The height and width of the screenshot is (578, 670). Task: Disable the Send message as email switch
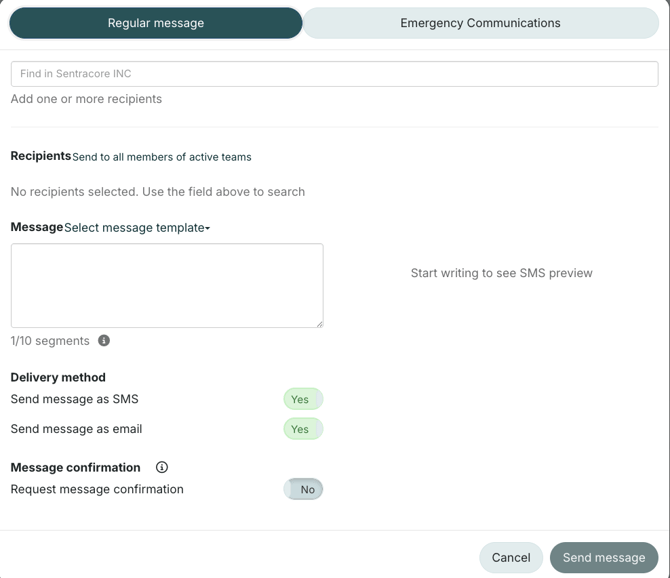point(302,429)
